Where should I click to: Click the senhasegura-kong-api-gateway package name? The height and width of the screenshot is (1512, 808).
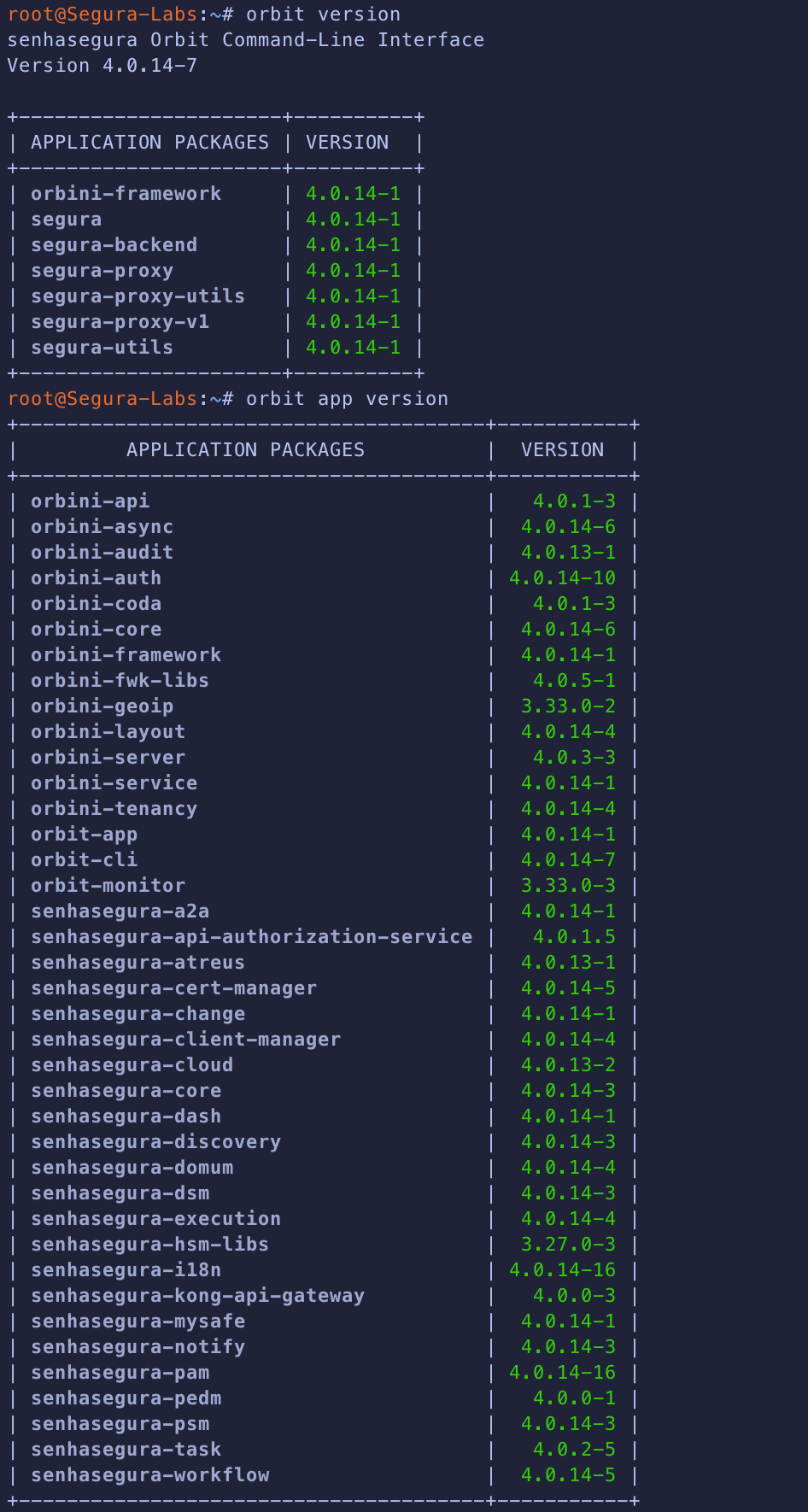click(197, 1296)
